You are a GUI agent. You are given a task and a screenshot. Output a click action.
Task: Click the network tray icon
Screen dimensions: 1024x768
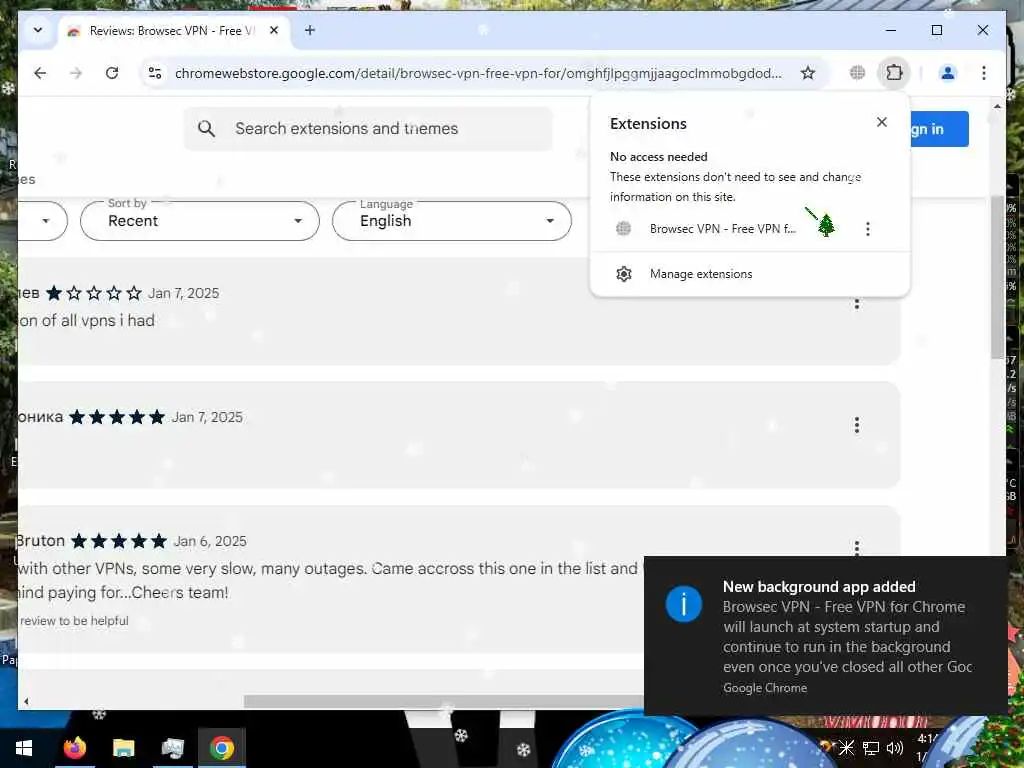[871, 748]
